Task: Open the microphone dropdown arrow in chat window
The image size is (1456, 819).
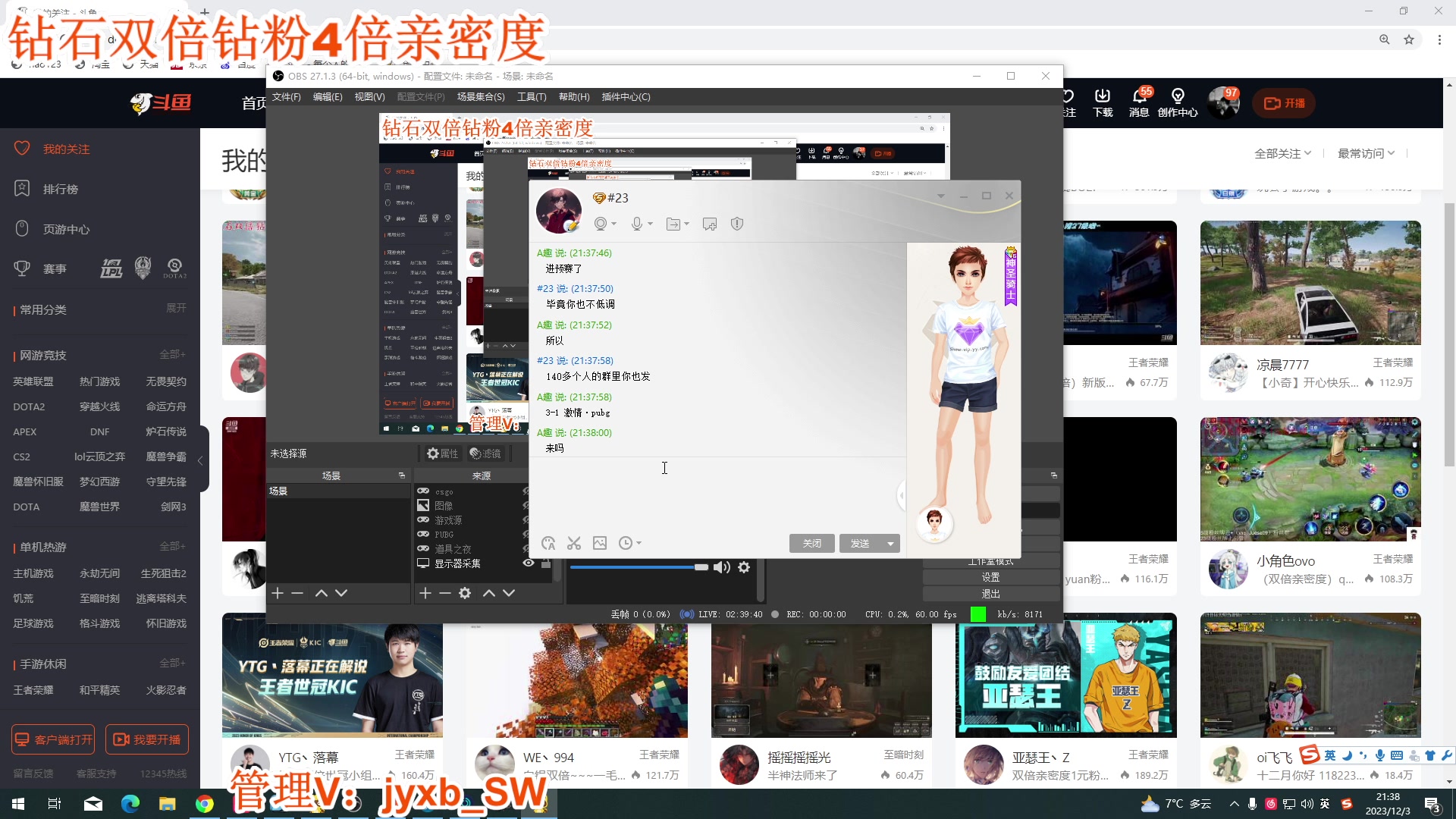Action: [x=649, y=223]
